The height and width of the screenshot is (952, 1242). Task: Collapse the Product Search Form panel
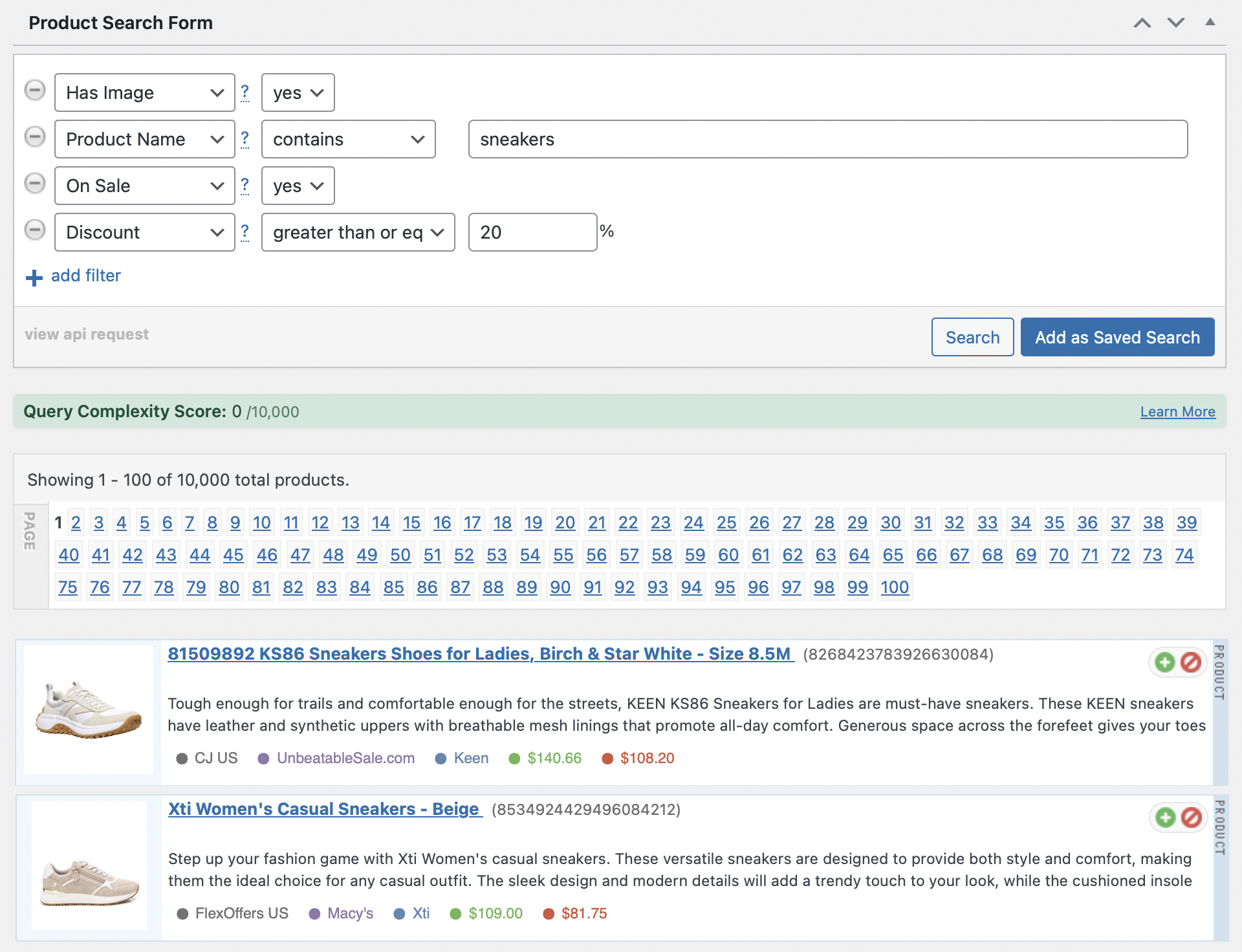click(x=1210, y=23)
